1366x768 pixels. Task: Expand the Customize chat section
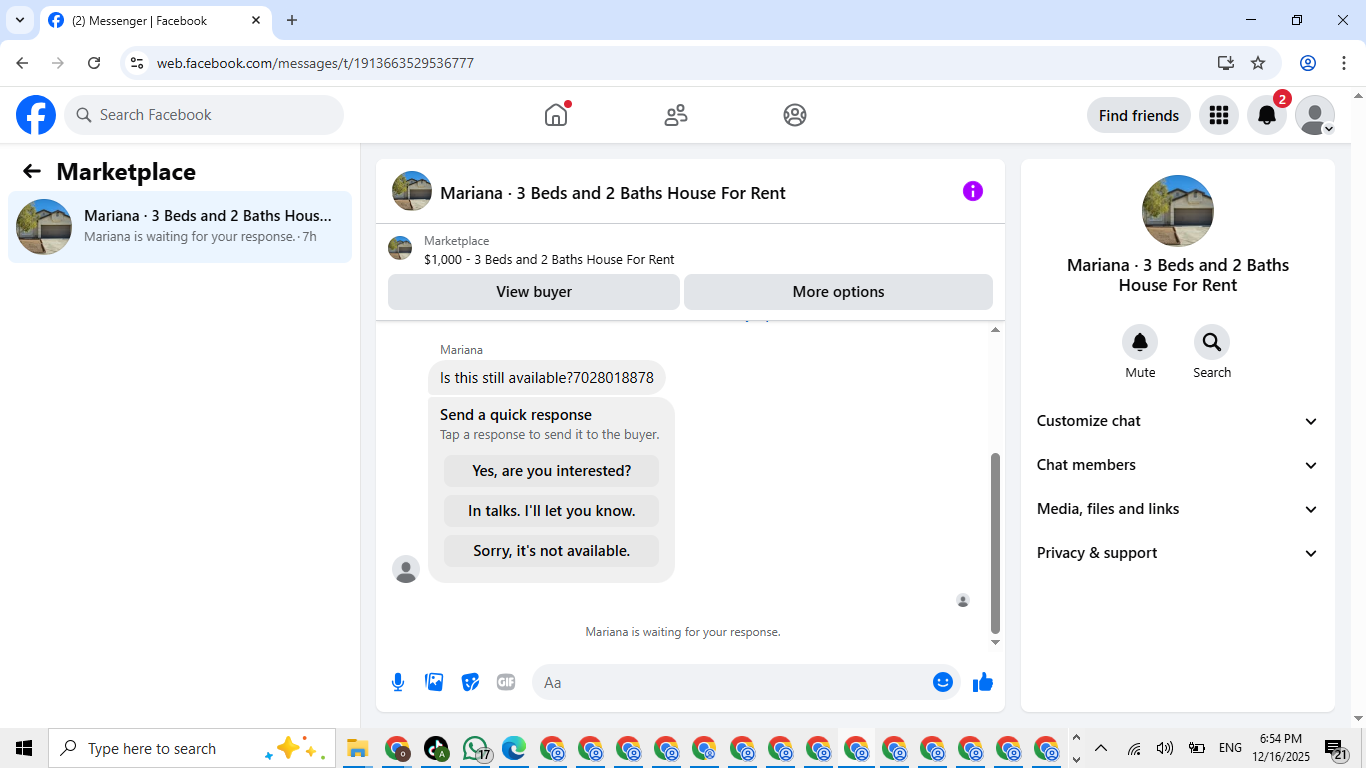[1178, 421]
